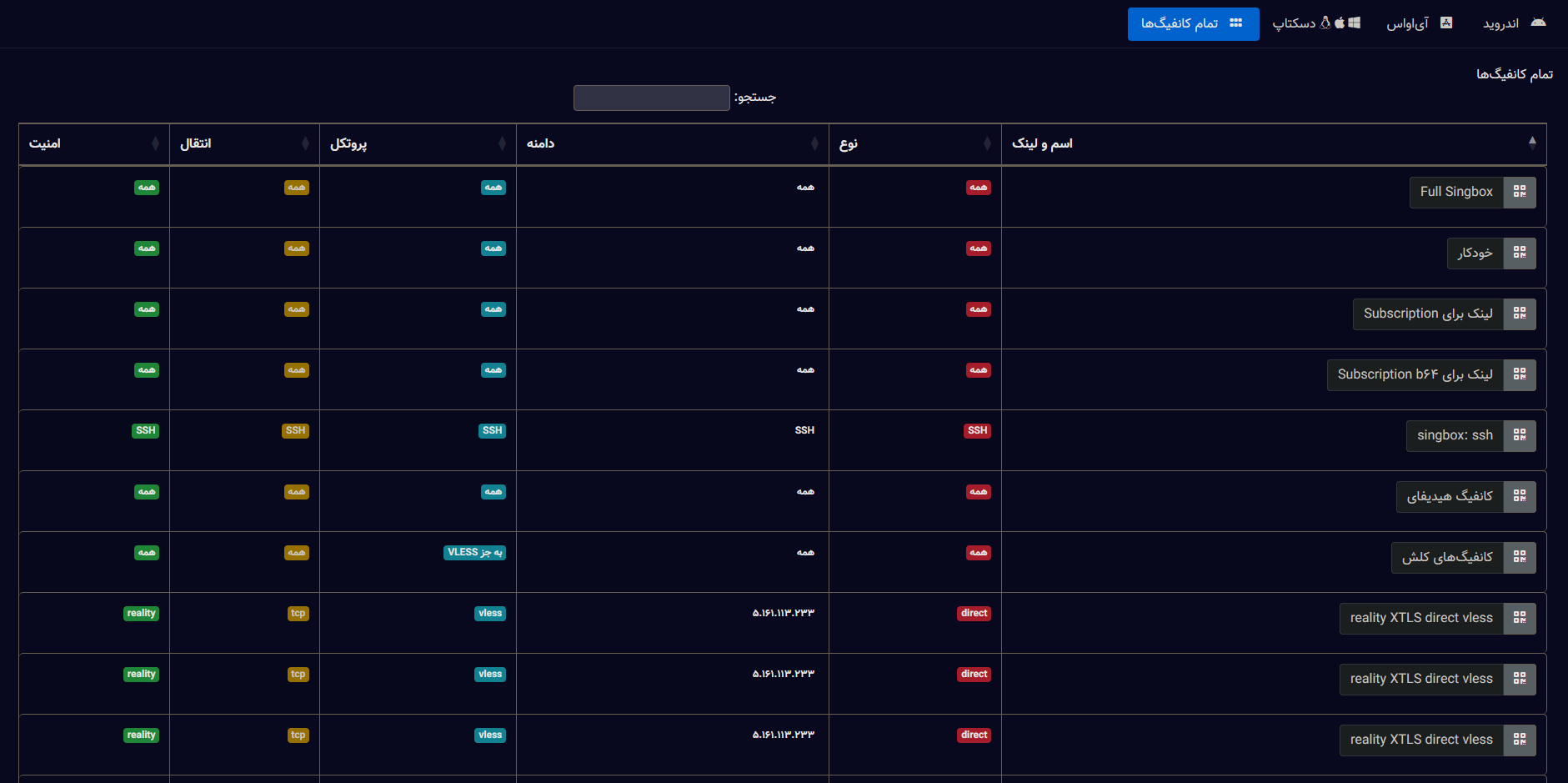
Task: Click the orange SSH transport badge
Action: click(295, 430)
